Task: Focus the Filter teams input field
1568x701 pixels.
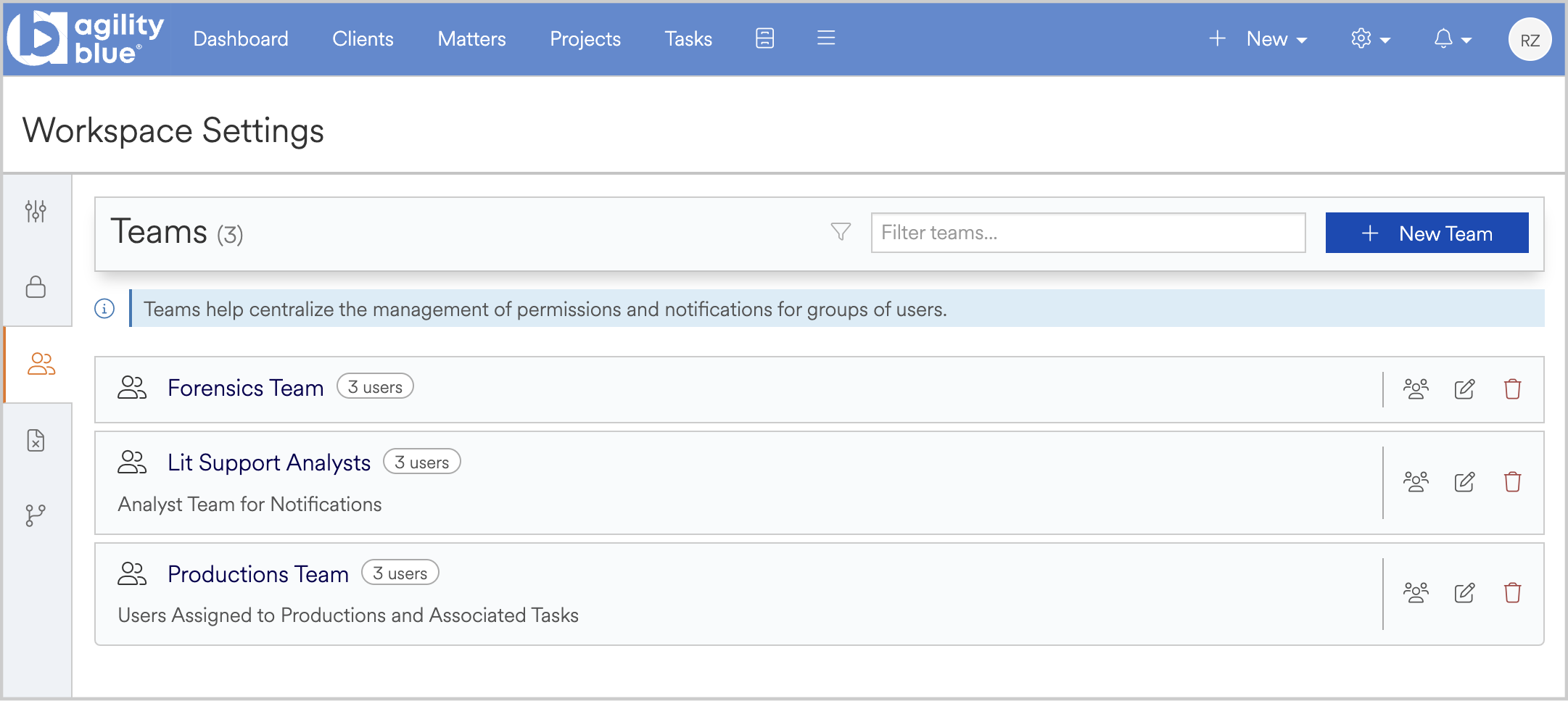Action: click(x=1088, y=233)
